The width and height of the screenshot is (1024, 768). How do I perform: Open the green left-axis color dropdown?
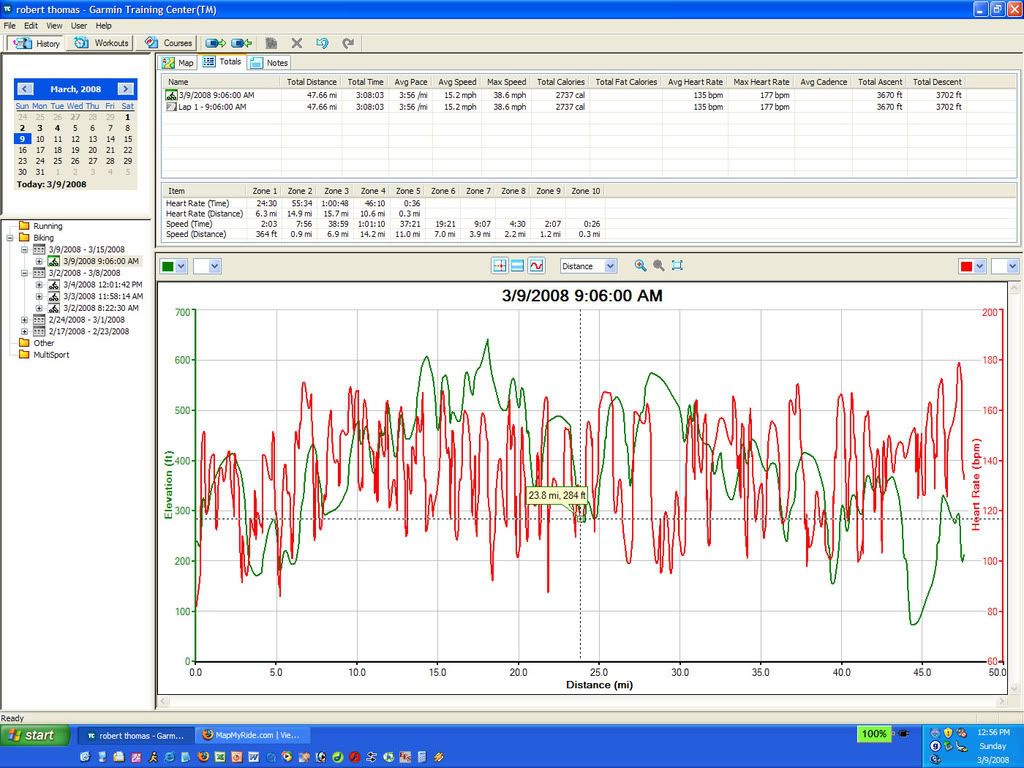pos(174,266)
